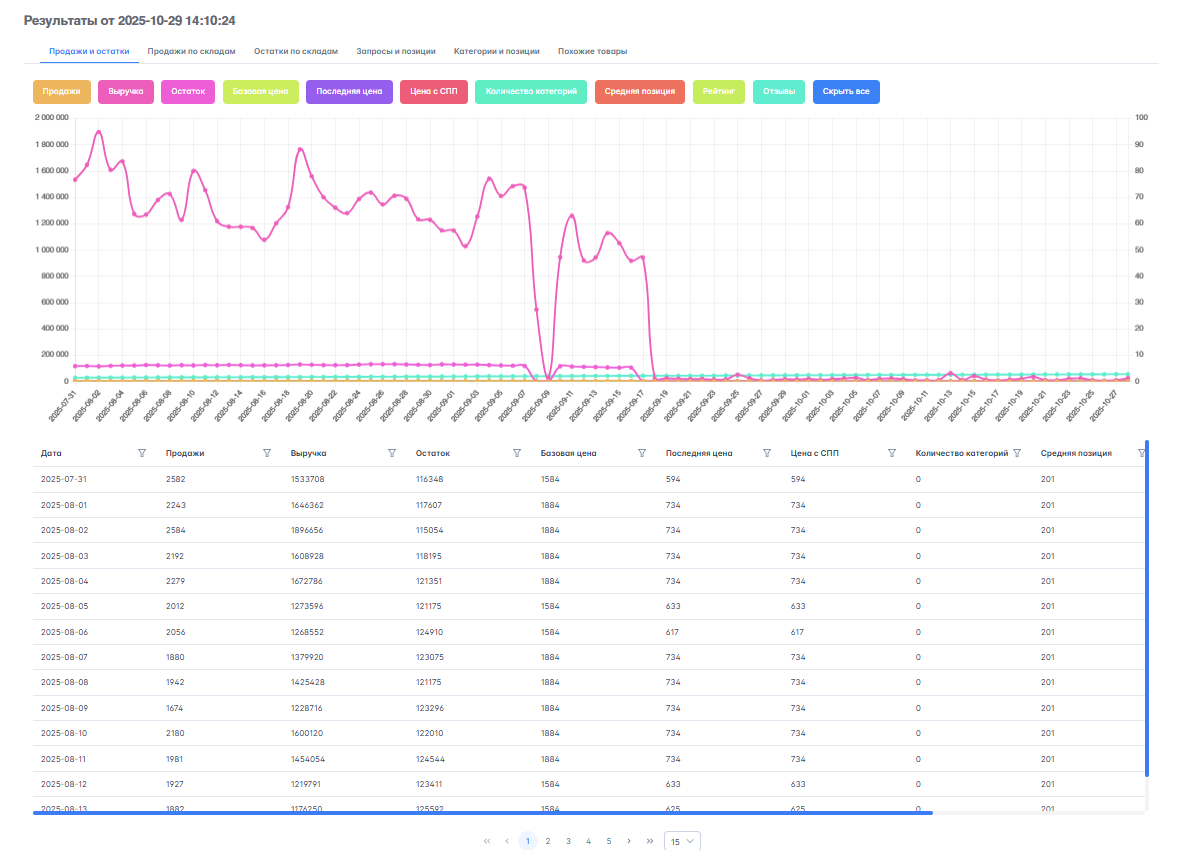Go to page 3 of the table
1184x868 pixels.
pos(568,841)
